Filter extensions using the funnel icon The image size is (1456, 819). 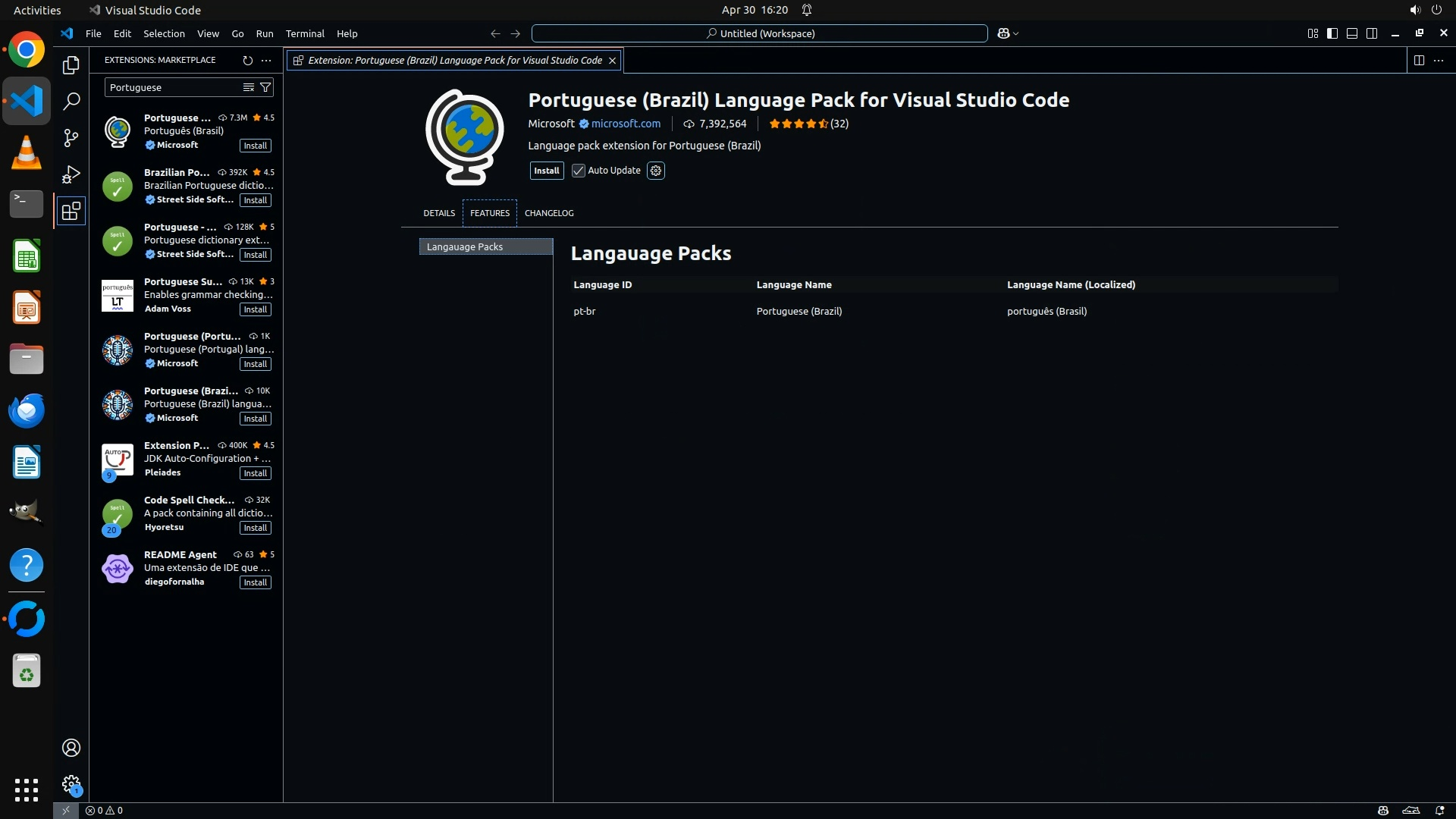point(265,87)
